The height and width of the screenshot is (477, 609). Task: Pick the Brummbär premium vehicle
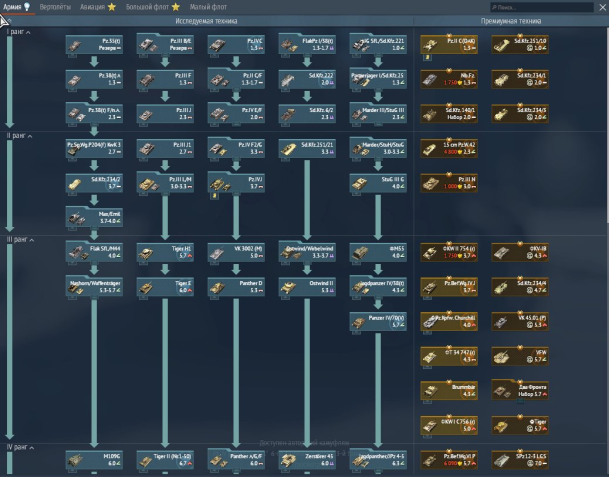447,390
